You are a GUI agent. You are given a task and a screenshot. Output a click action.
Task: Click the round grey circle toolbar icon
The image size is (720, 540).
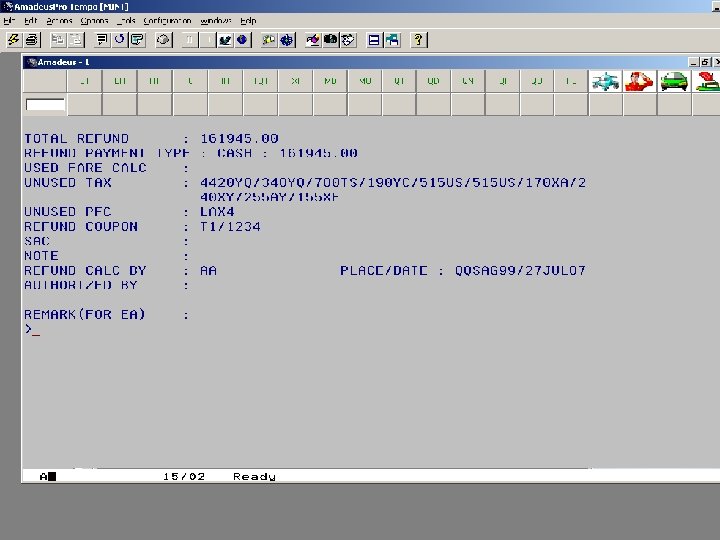click(x=163, y=40)
